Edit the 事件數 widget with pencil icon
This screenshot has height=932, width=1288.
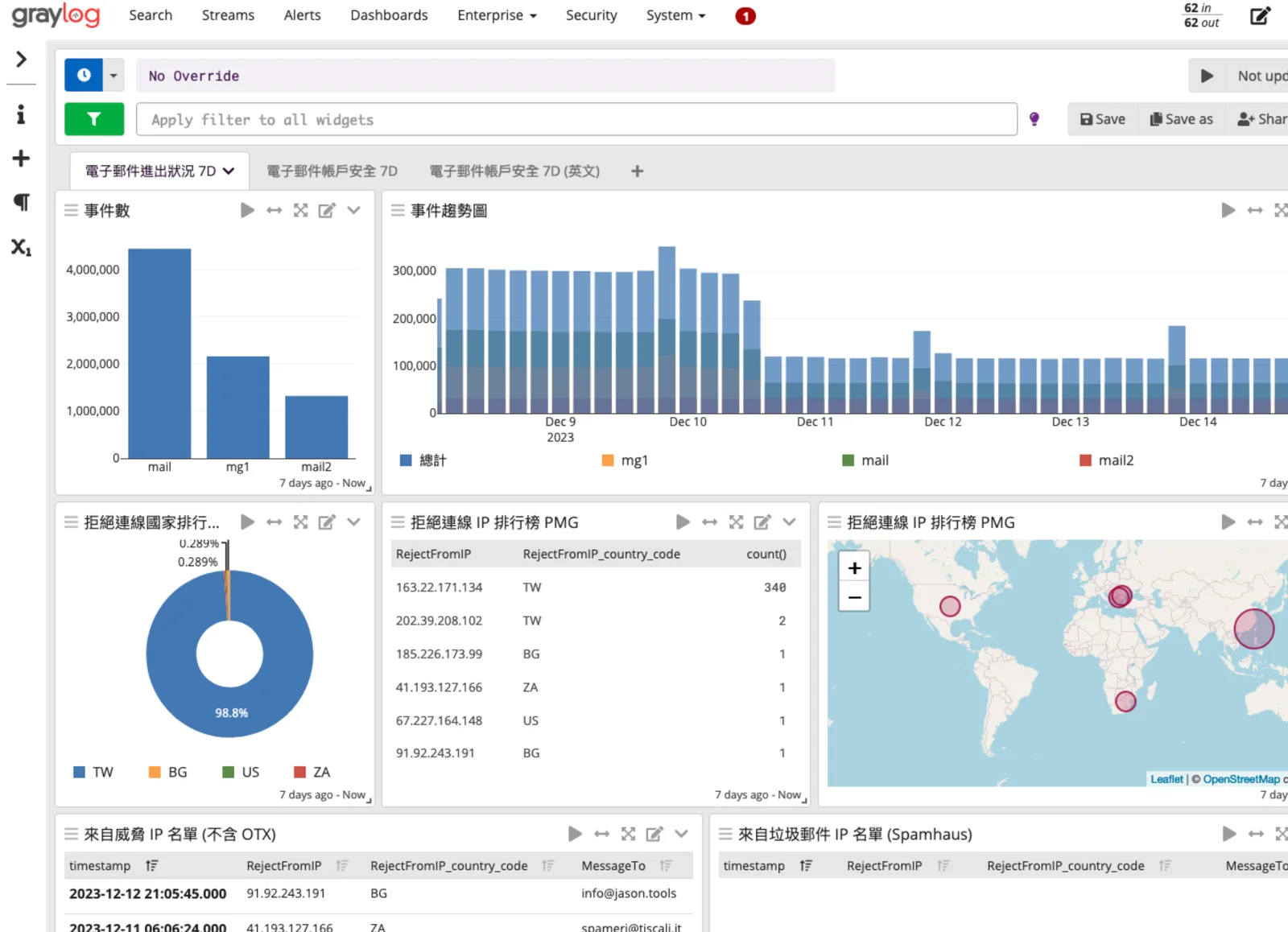click(x=326, y=210)
